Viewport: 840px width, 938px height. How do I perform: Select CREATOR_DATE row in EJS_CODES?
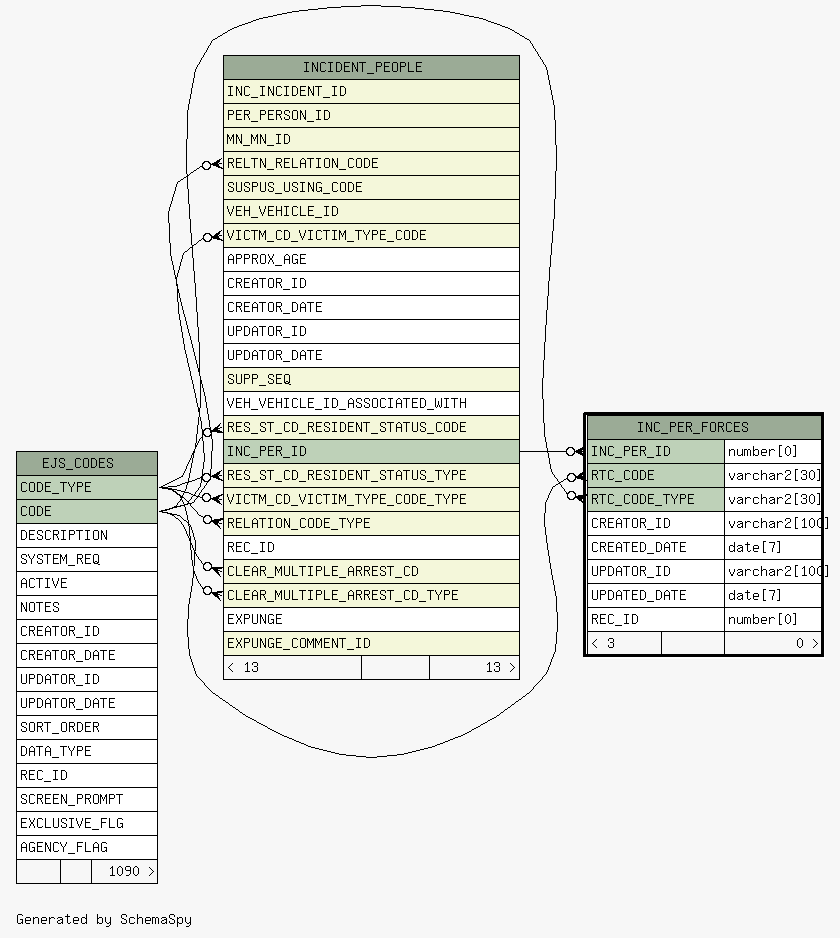[x=87, y=656]
